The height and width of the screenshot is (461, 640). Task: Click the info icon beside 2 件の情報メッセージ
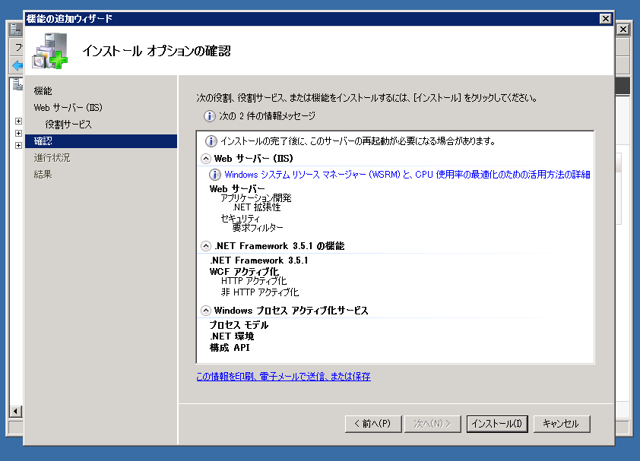[209, 116]
